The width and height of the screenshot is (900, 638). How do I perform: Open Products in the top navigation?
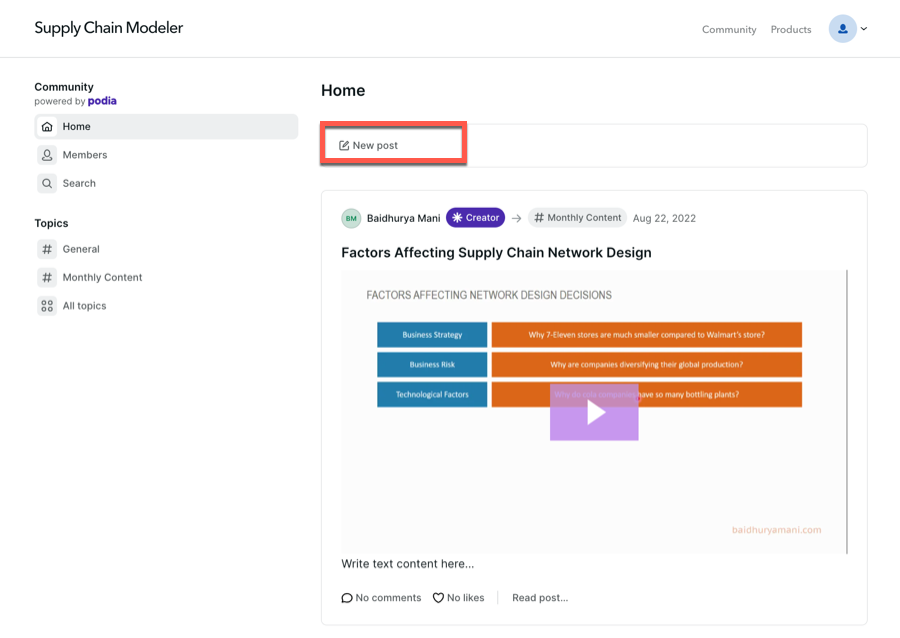(791, 30)
